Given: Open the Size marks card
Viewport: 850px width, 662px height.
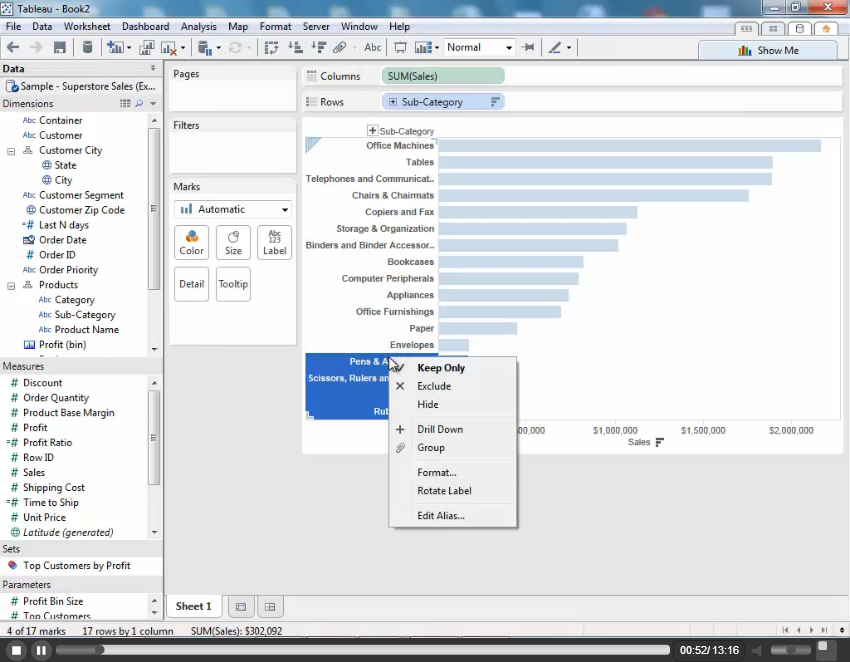Looking at the screenshot, I should click(233, 242).
